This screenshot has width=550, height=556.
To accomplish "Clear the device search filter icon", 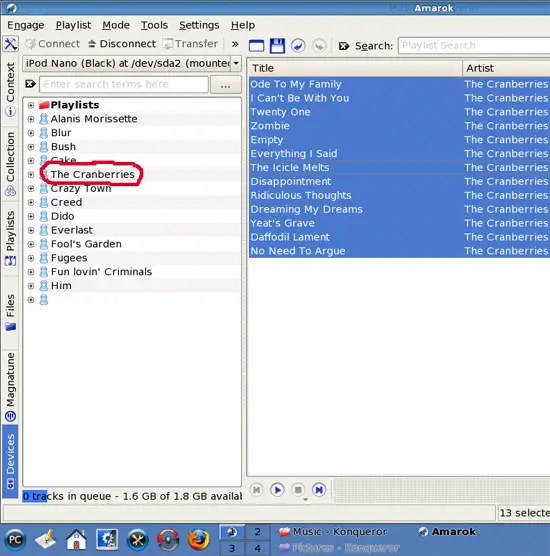I will [30, 84].
